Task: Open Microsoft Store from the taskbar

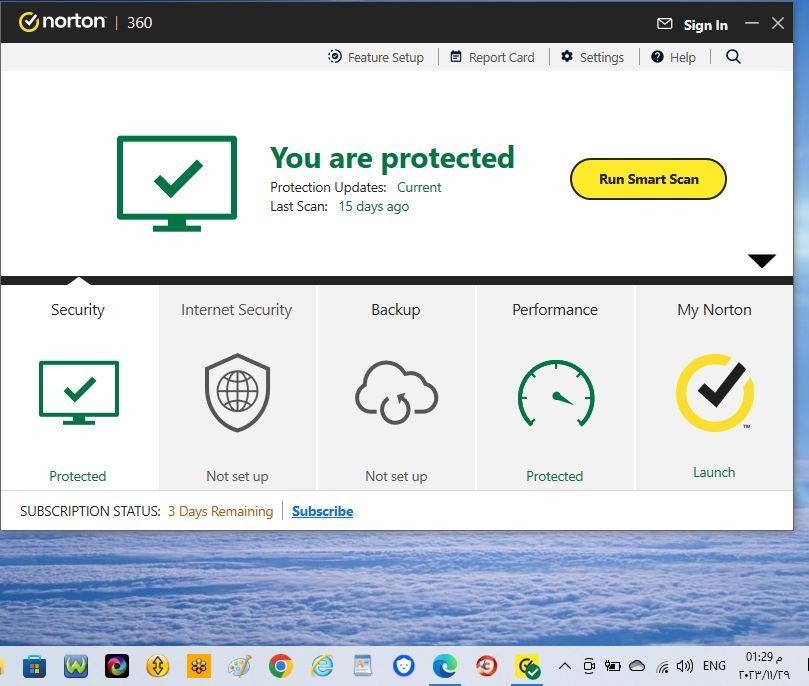Action: coord(35,666)
